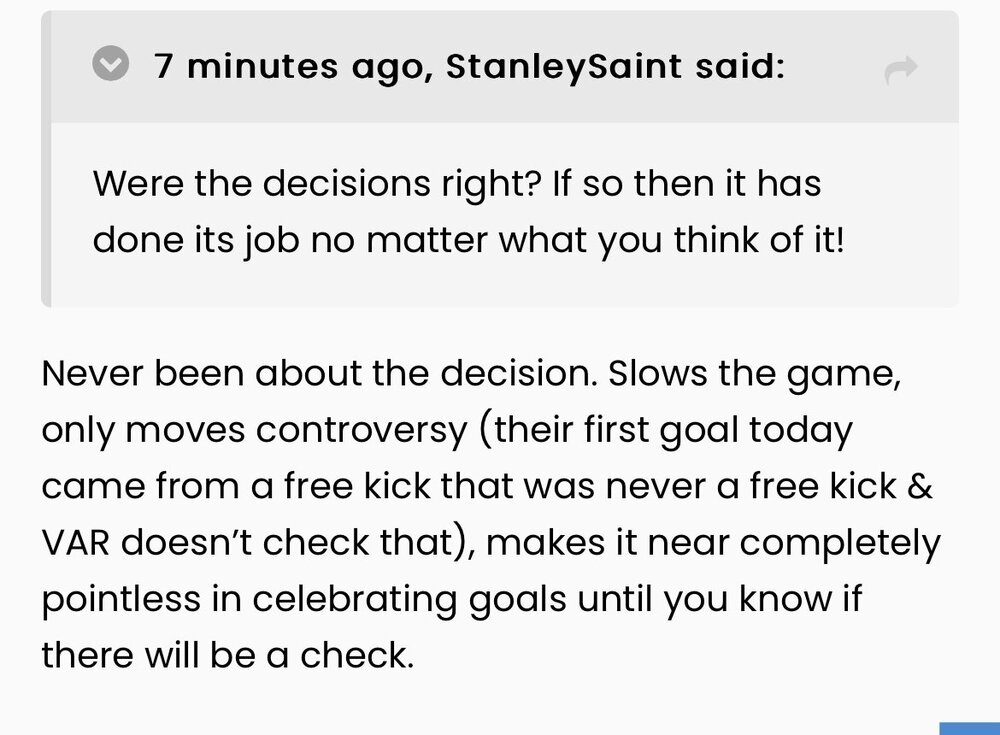This screenshot has width=1000, height=735.
Task: Click the blue button at bottom-right corner
Action: (969, 726)
